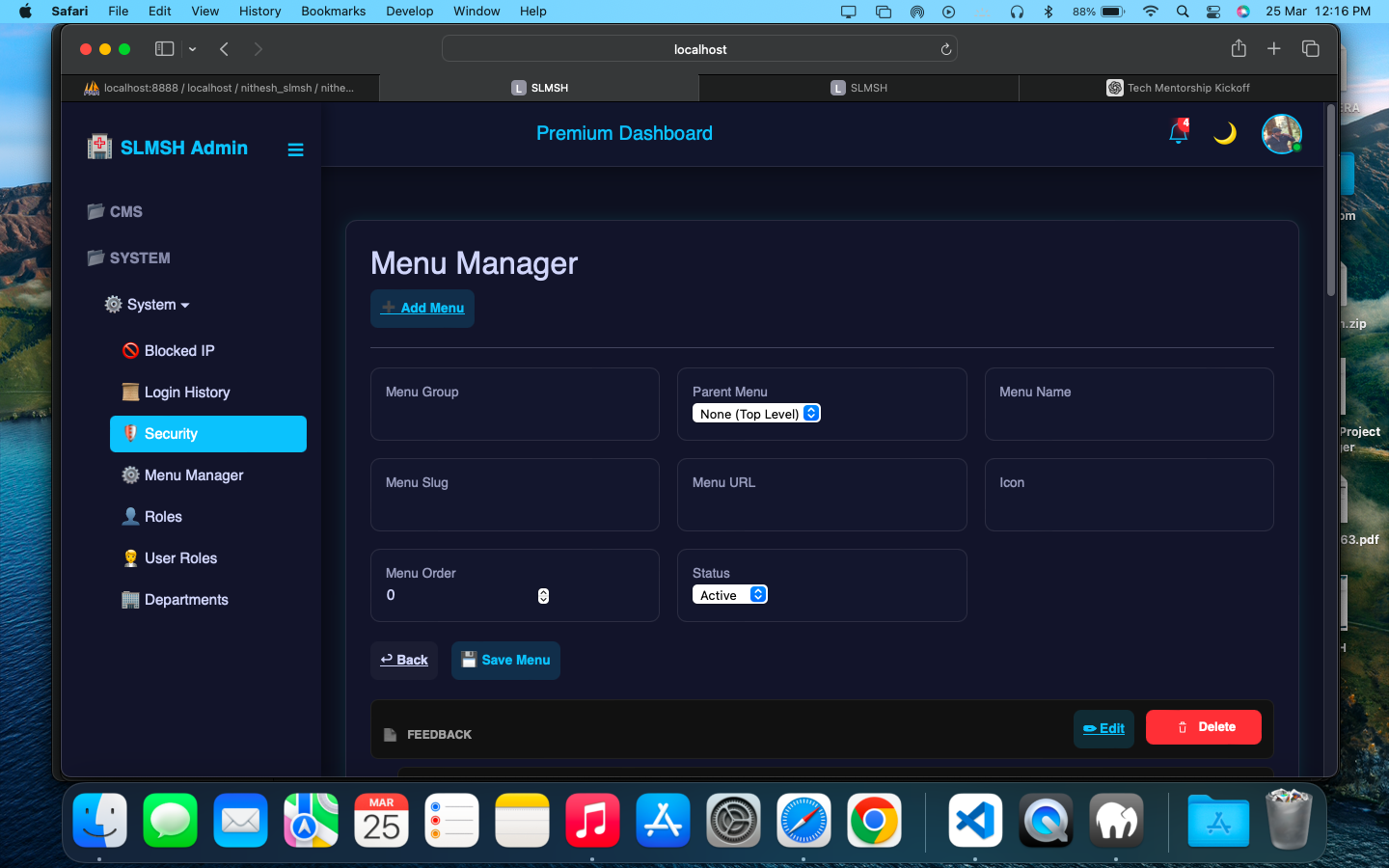Open Safari tab group dropdown chevron
The height and width of the screenshot is (868, 1389).
tap(192, 49)
